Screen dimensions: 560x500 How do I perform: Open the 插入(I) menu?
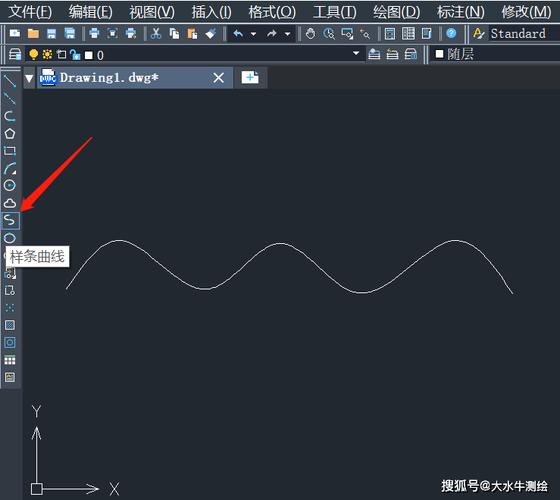click(212, 12)
